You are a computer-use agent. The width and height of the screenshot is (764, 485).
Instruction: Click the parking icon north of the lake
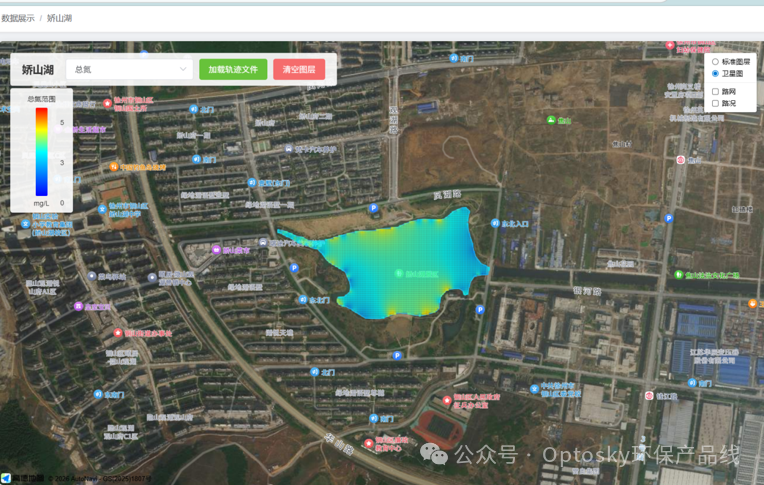point(374,209)
